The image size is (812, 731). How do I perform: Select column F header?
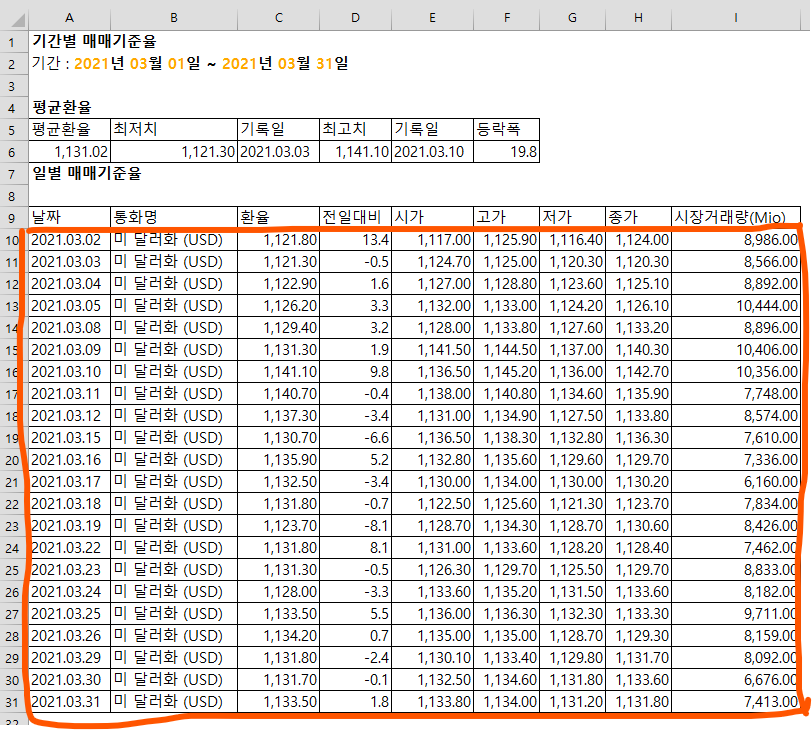(x=506, y=18)
